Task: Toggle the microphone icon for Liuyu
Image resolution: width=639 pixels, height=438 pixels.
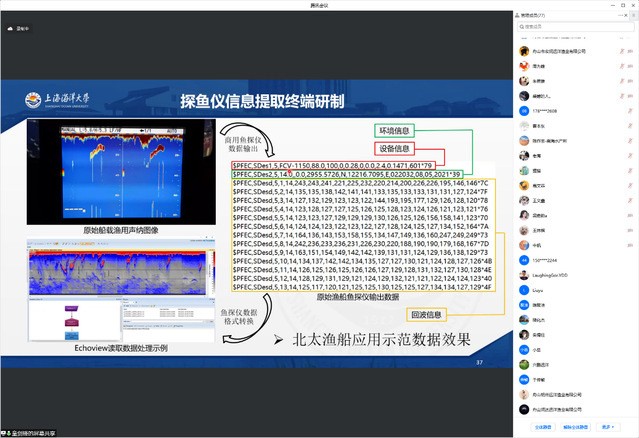Action: pos(628,290)
